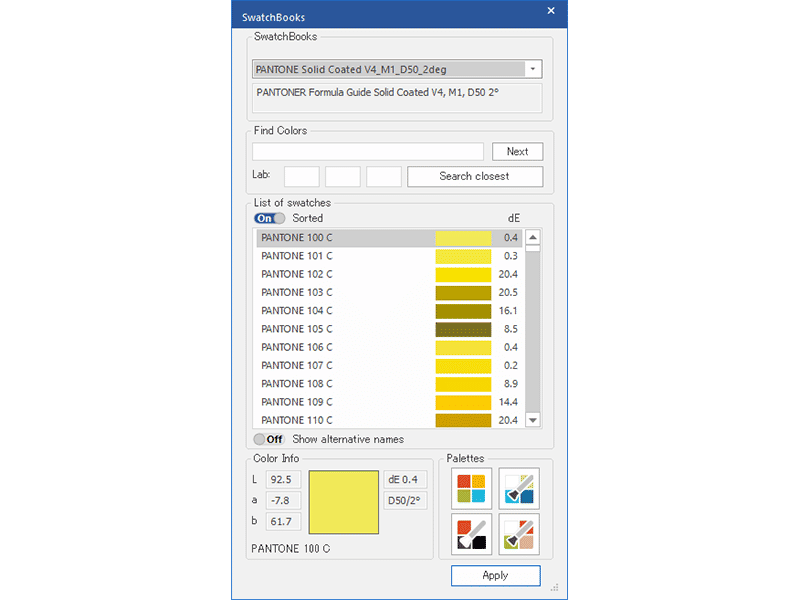Click the red and black eyedropper palette icon
Viewport: 800px width, 600px height.
[471, 534]
